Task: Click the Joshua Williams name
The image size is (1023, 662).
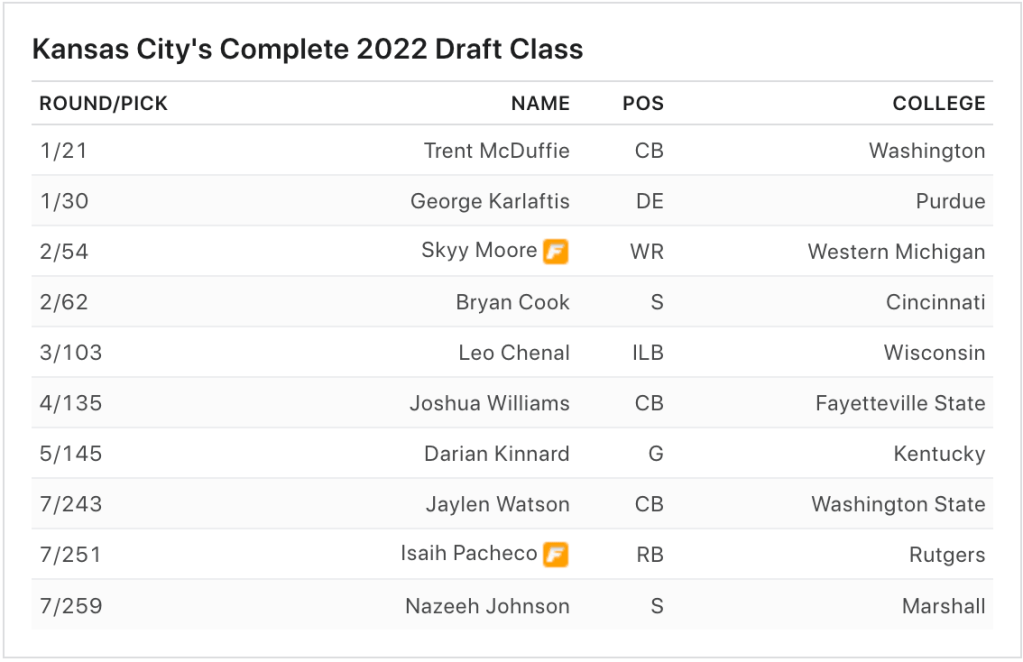Action: point(489,403)
